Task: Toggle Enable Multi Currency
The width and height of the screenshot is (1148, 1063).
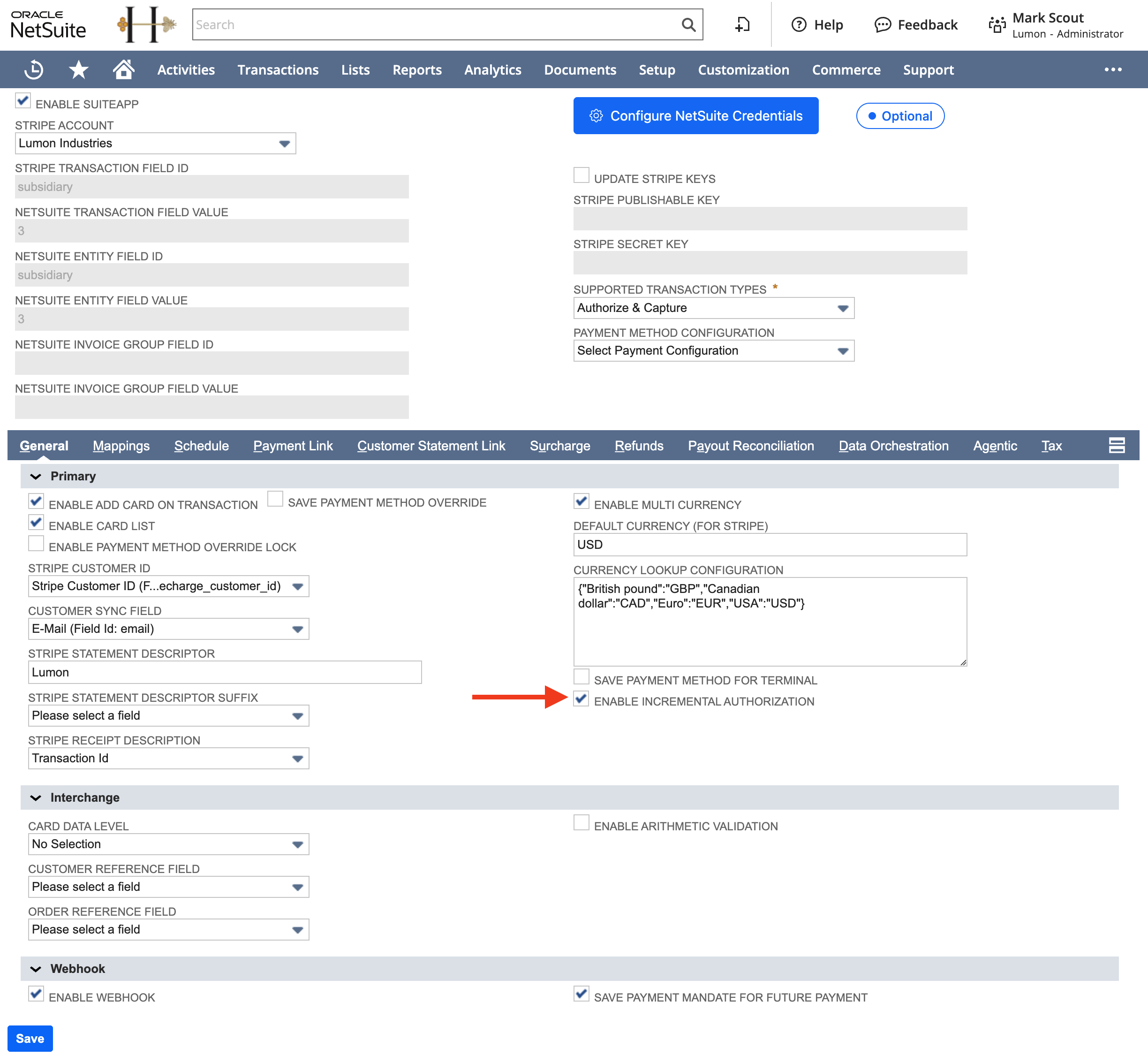Action: click(x=582, y=501)
